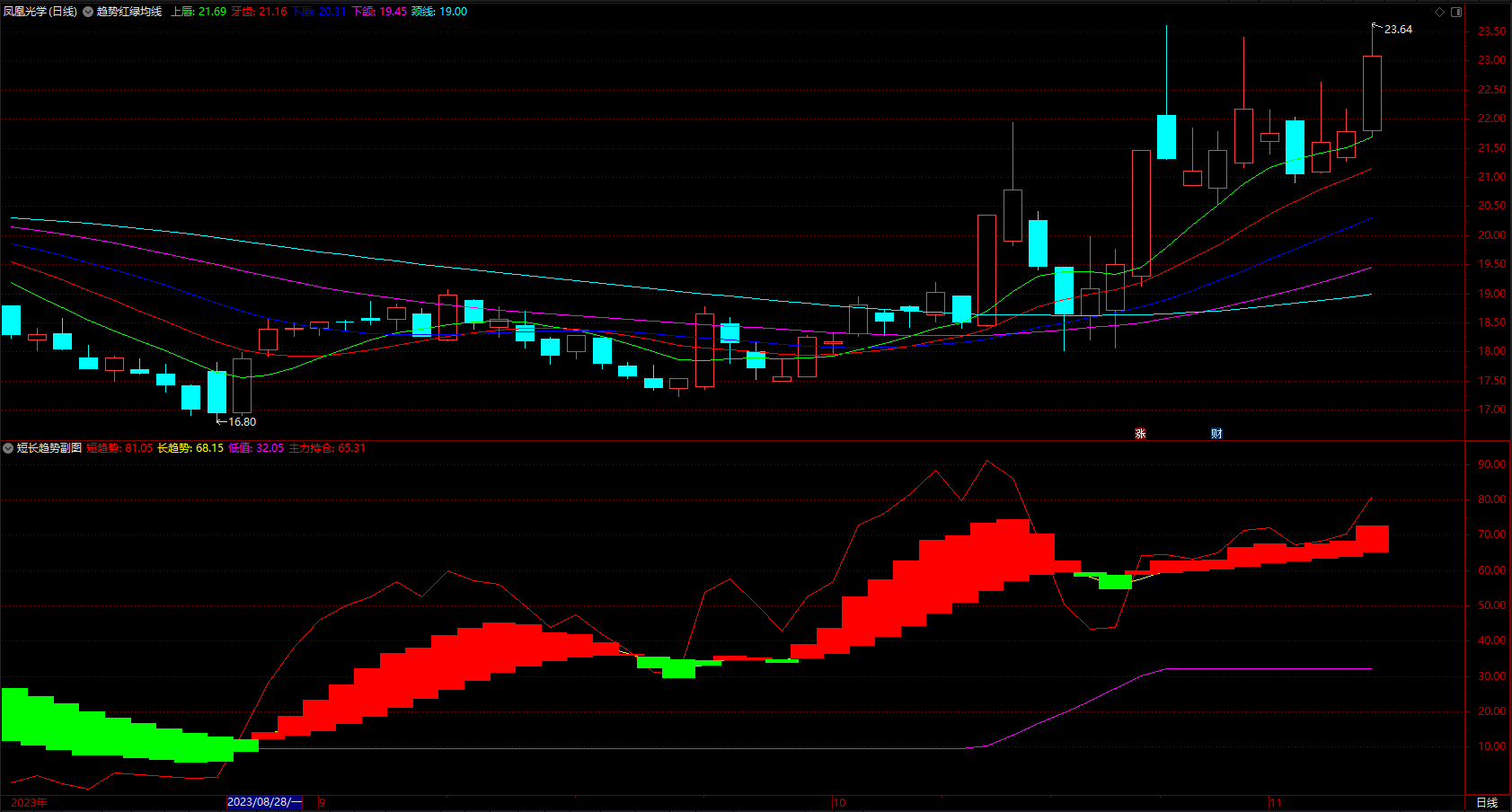Click 17.00 on the price axis
This screenshot has width=1512, height=812.
(x=1491, y=410)
